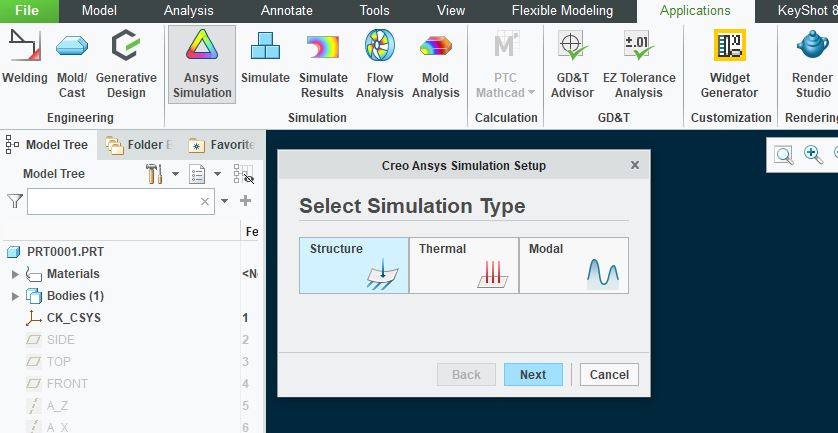Image resolution: width=838 pixels, height=433 pixels.
Task: Expand the tree settings dropdown arrow
Action: pyautogui.click(x=175, y=174)
